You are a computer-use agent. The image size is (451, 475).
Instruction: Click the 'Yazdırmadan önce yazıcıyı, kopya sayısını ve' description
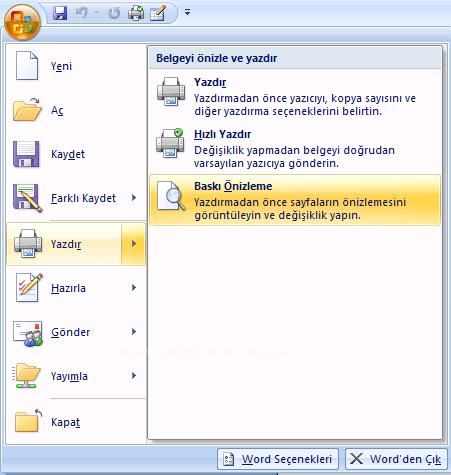(x=305, y=98)
